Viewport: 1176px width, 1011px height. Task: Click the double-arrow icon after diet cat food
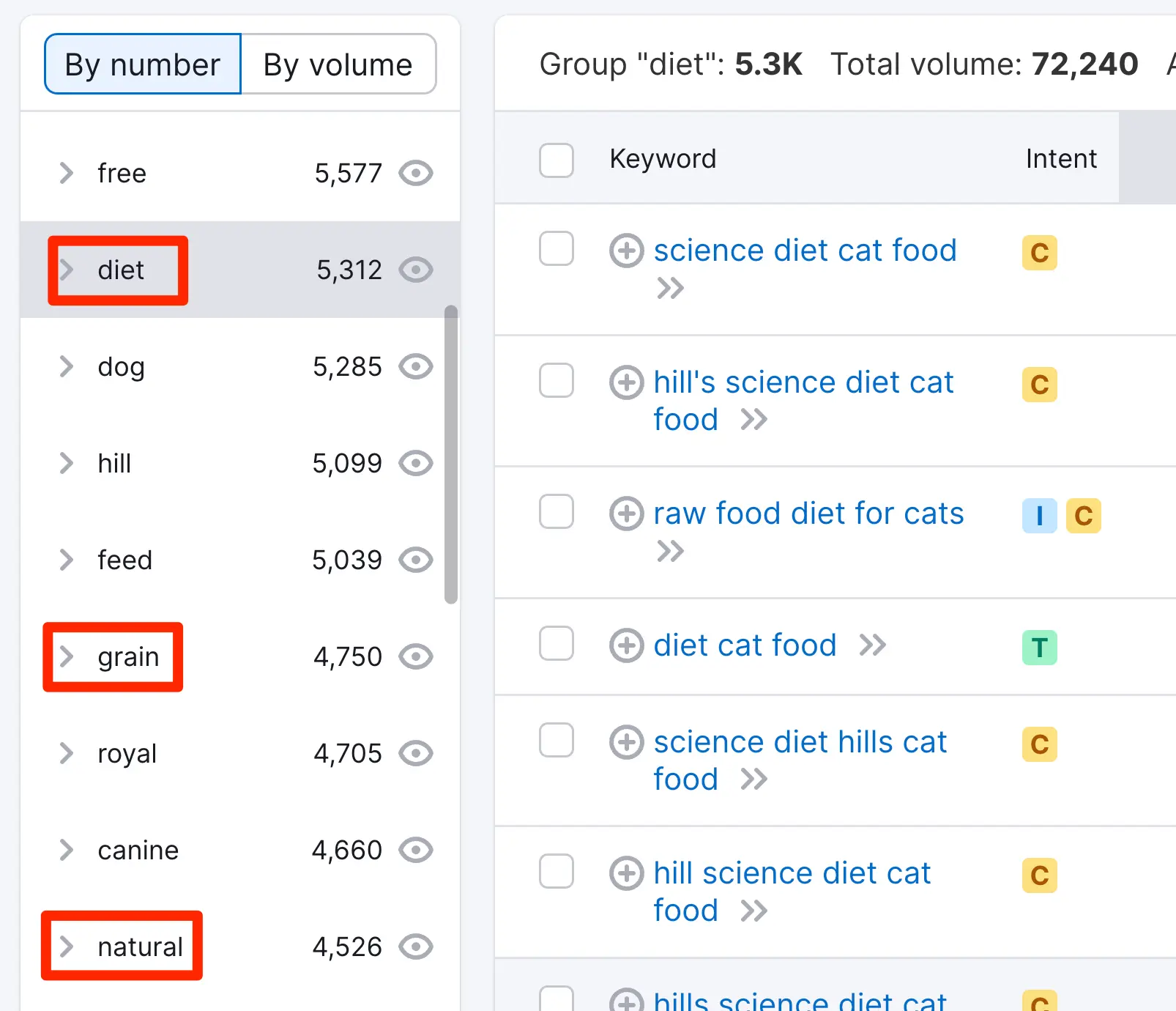pos(873,645)
